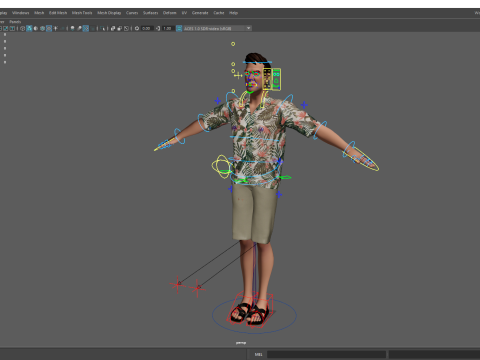The image size is (480, 360).
Task: Open the Mesh menu
Action: [x=39, y=13]
